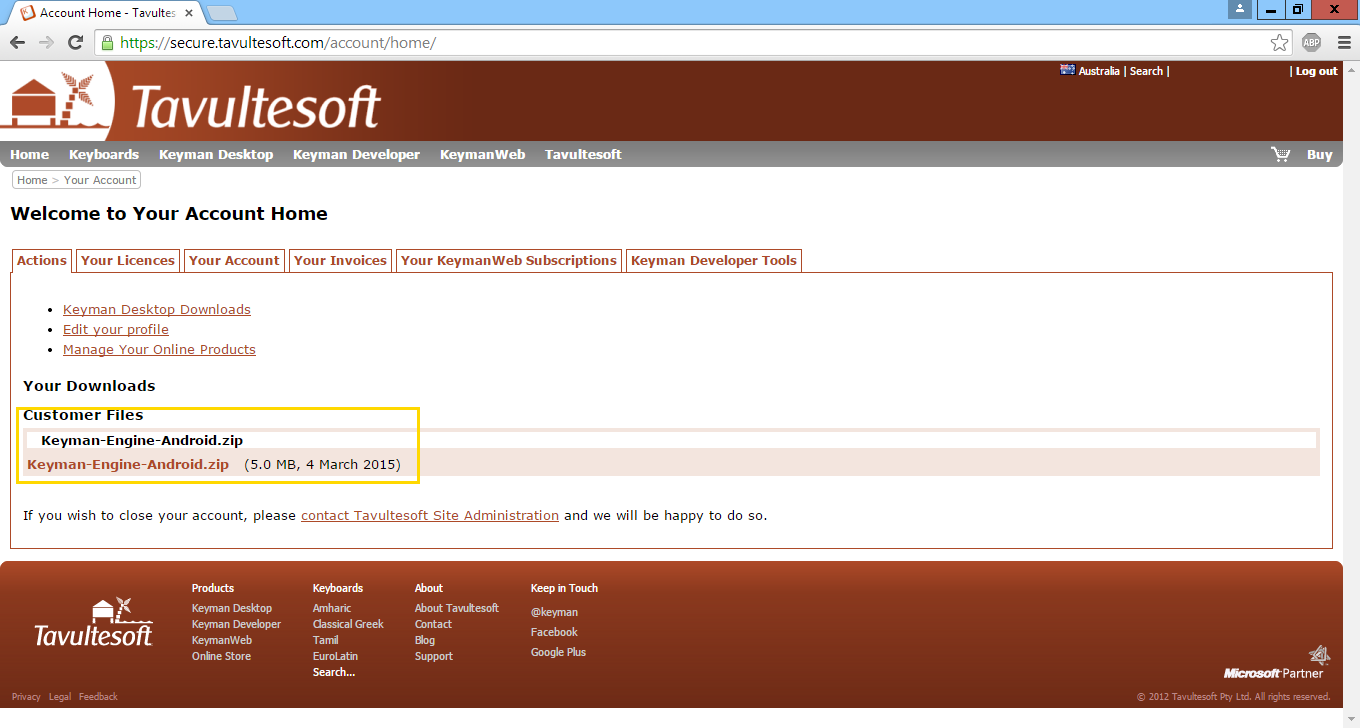The image size is (1360, 728).
Task: Click the Microsoft Partner badge
Action: point(1277,663)
